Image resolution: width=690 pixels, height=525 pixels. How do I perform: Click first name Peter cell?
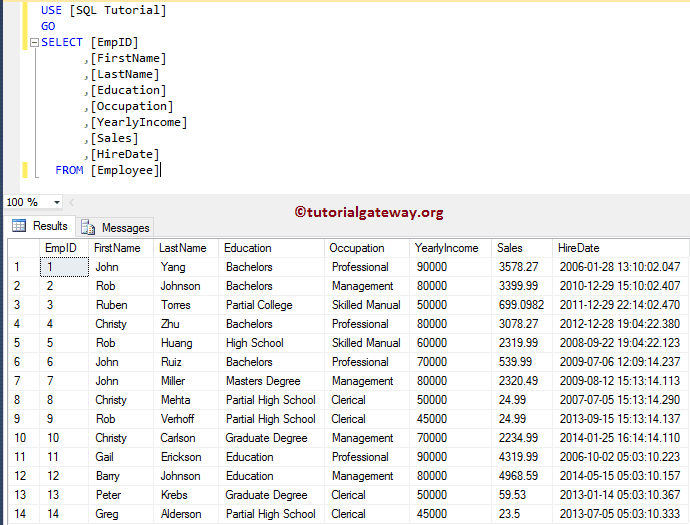[121, 495]
